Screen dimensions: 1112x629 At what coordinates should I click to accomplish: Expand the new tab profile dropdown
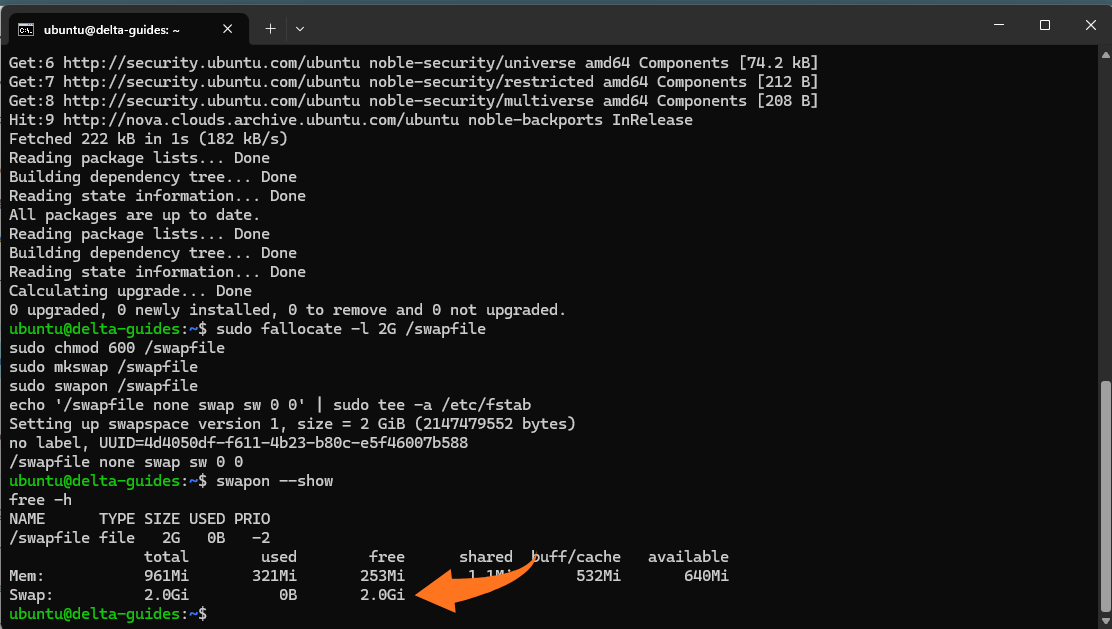(300, 29)
